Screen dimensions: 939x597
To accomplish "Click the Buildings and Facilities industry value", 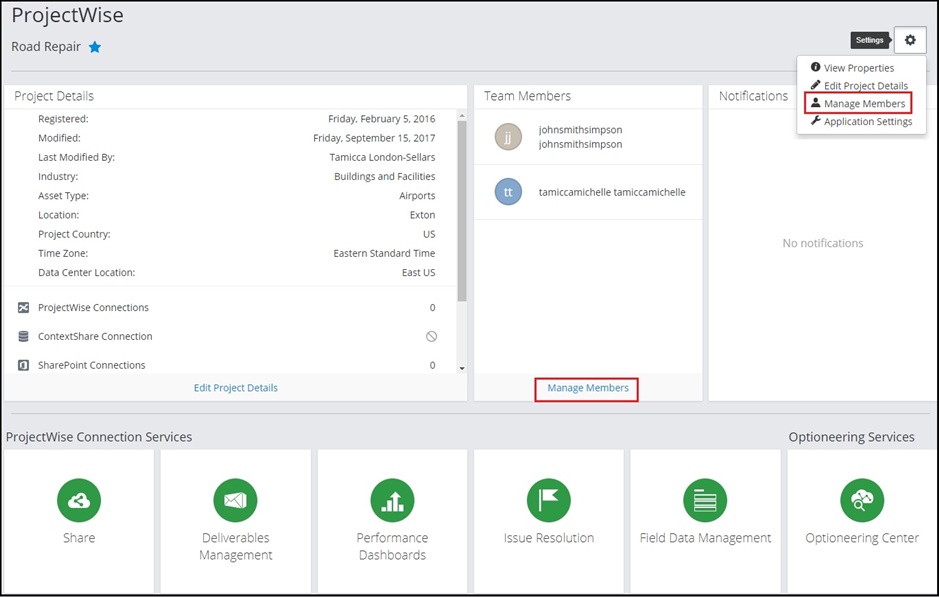I will 384,177.
